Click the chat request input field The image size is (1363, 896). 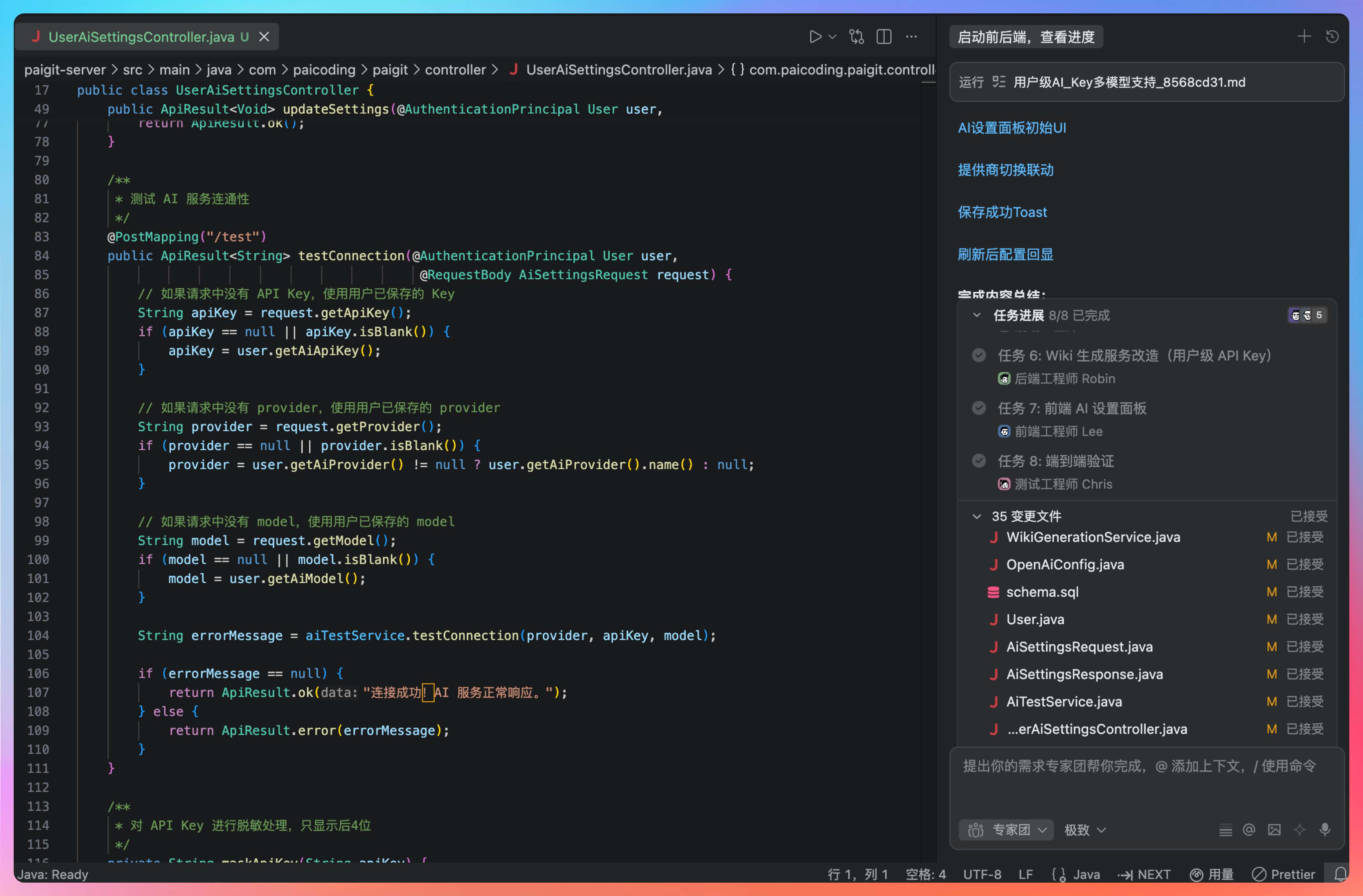click(x=1146, y=785)
